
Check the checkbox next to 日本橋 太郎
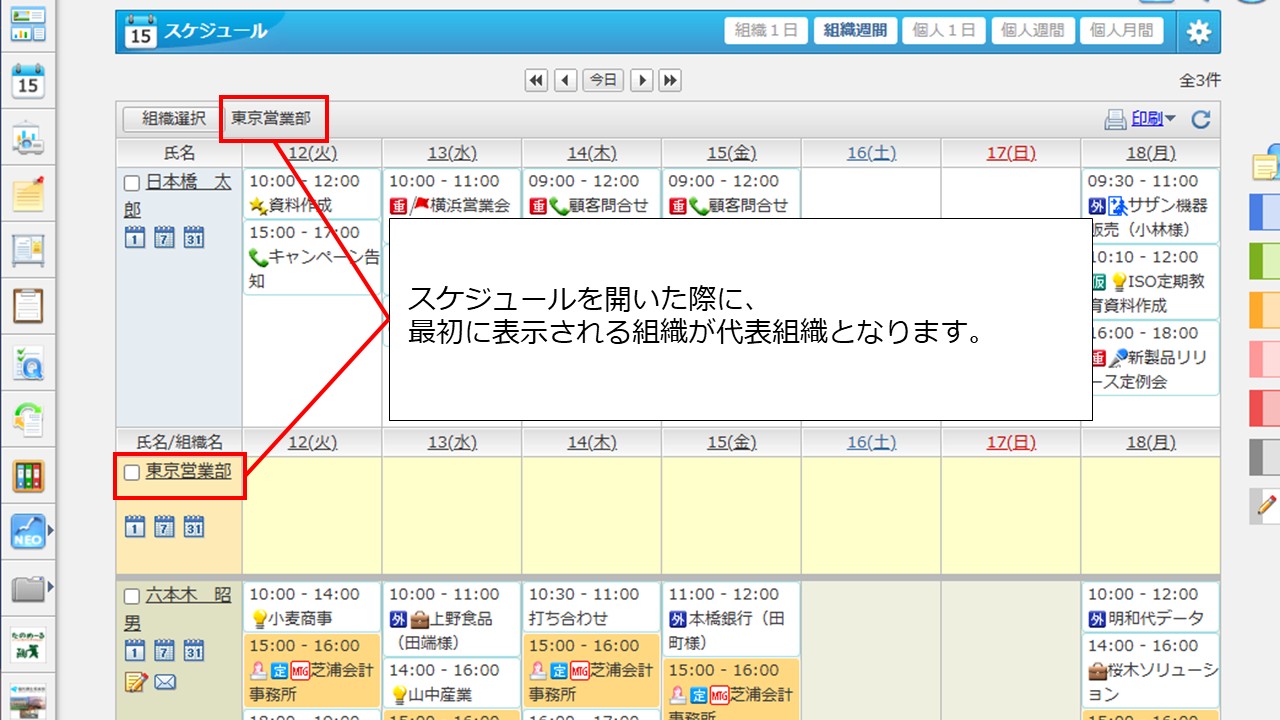click(x=132, y=183)
